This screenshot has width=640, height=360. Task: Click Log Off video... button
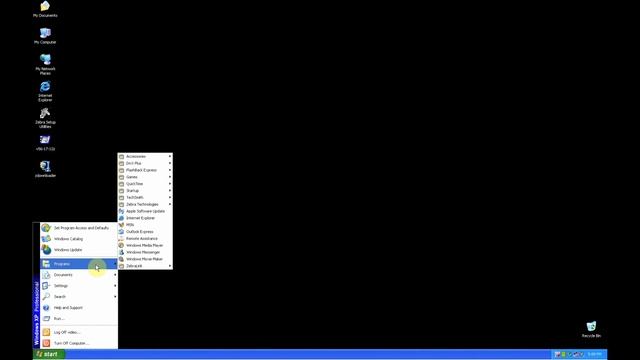[x=79, y=332]
